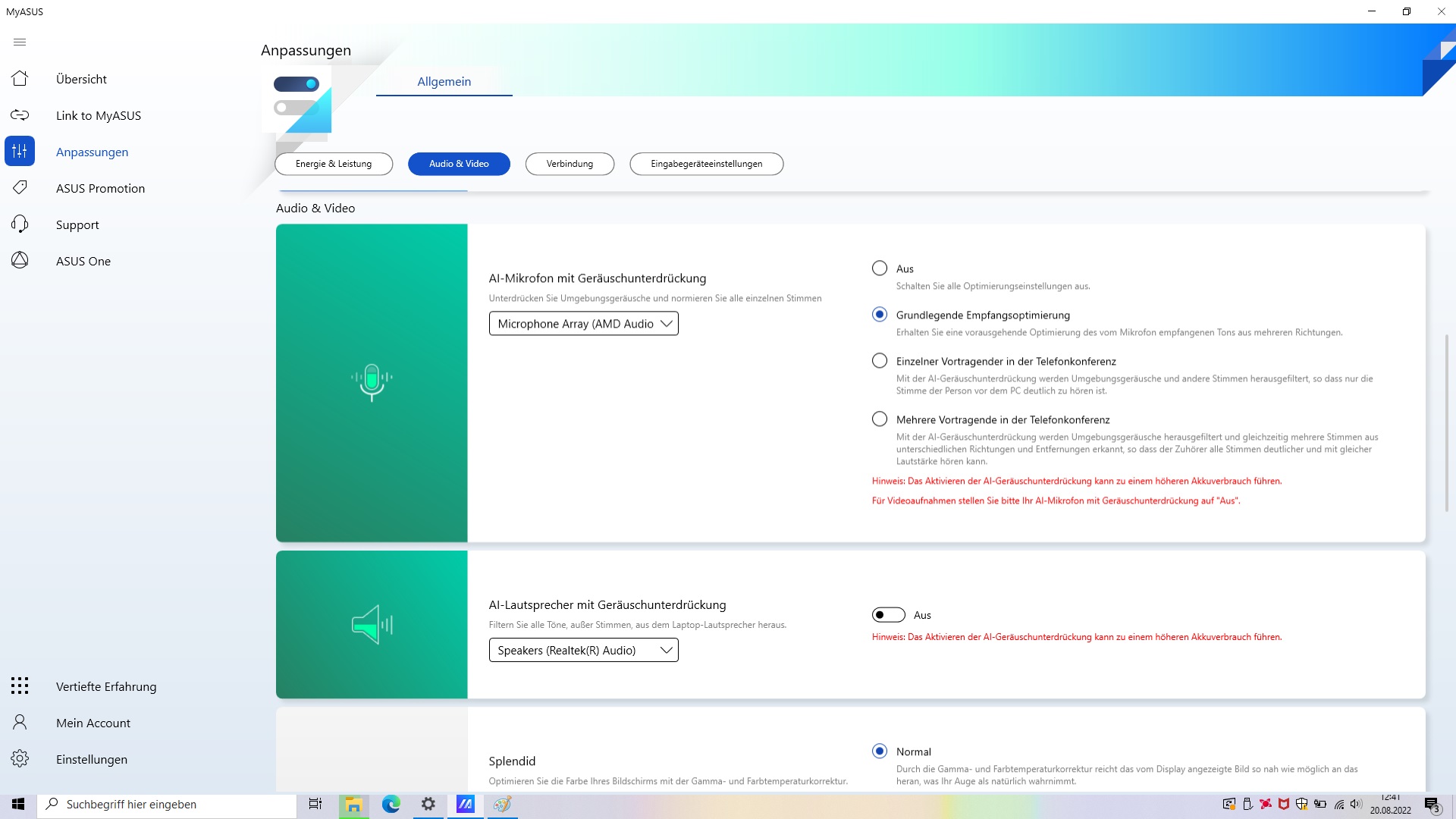Open Task View in the taskbar
Image resolution: width=1456 pixels, height=819 pixels.
pos(315,805)
